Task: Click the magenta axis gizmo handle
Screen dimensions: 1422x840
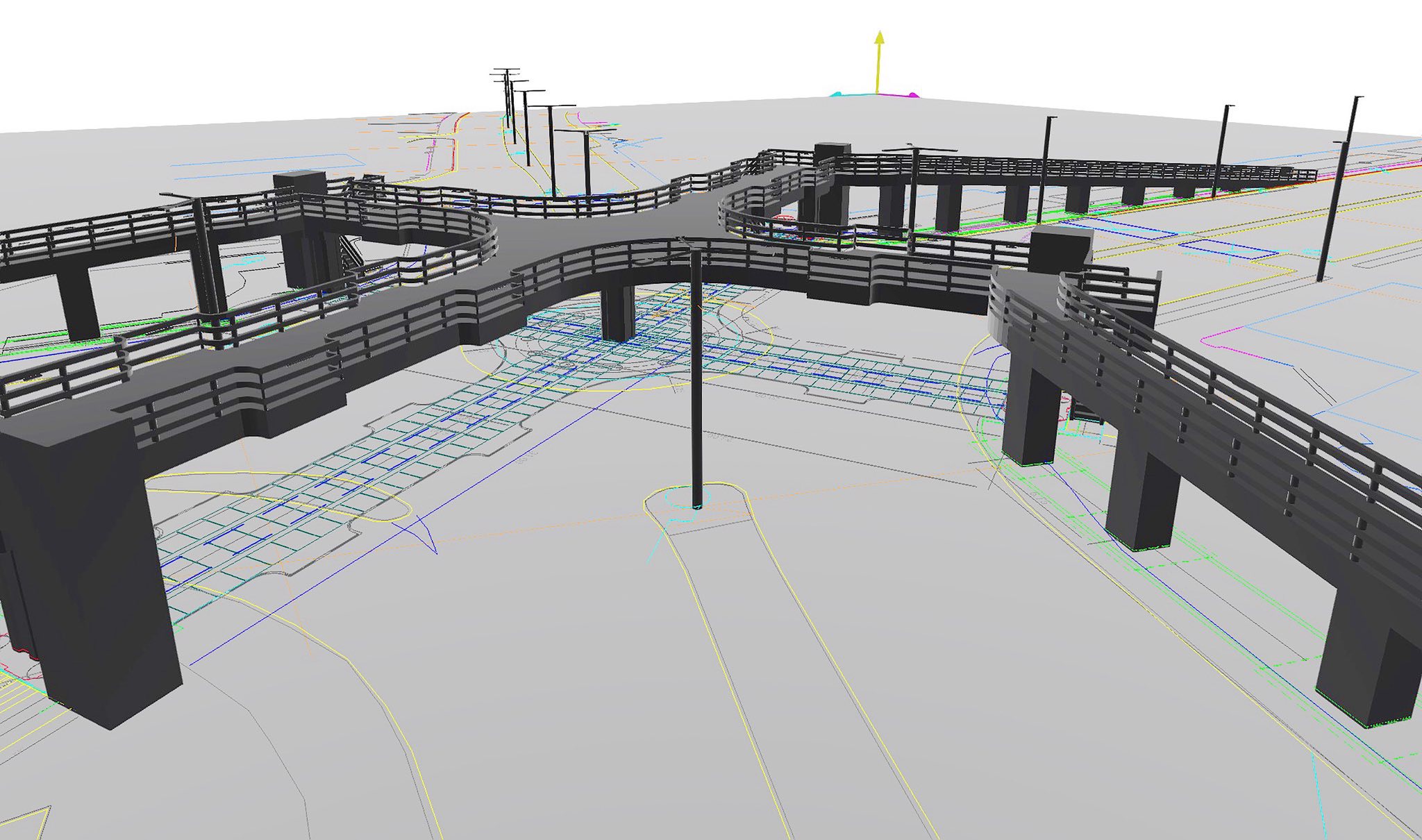Action: tap(913, 95)
